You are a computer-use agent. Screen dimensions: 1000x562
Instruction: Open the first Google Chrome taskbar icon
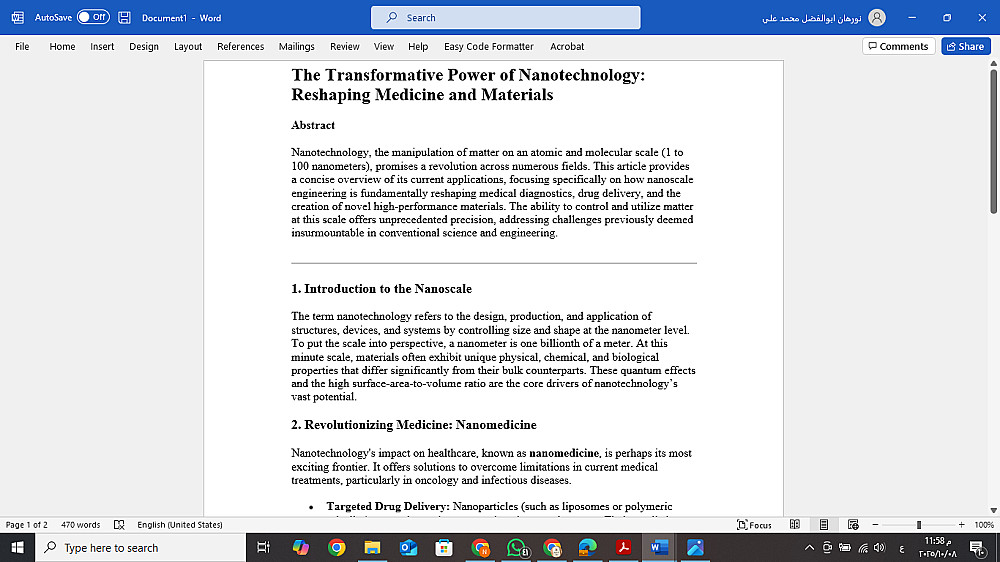tap(336, 547)
